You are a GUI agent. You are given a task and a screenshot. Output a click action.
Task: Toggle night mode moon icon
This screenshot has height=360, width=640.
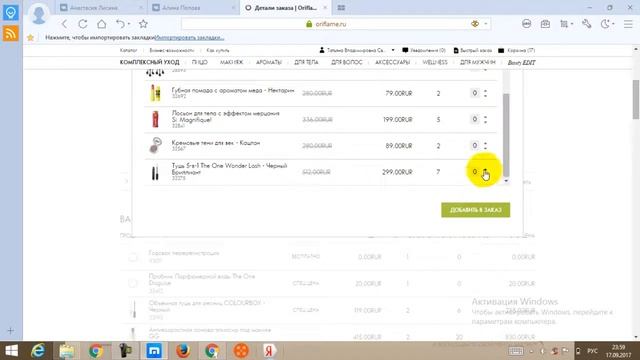pyautogui.click(x=605, y=24)
